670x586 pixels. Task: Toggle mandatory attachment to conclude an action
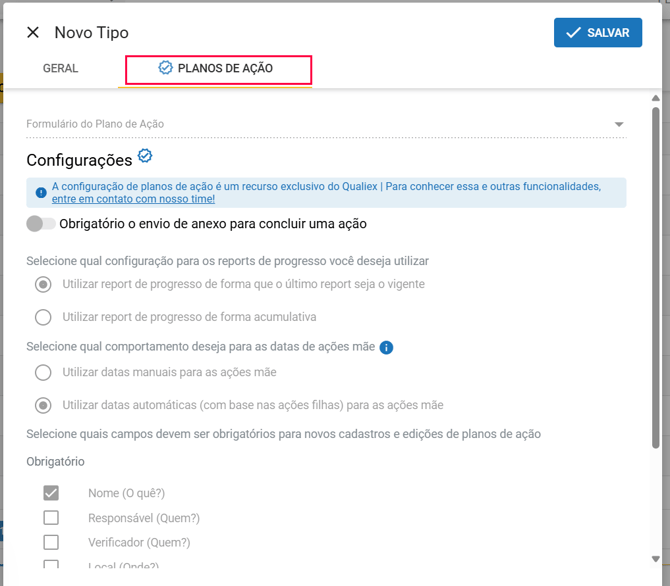point(41,224)
